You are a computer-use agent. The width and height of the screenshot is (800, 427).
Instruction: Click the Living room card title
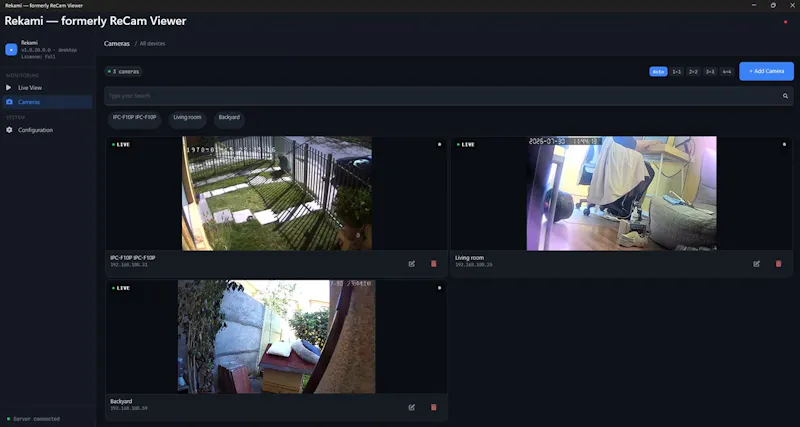469,258
